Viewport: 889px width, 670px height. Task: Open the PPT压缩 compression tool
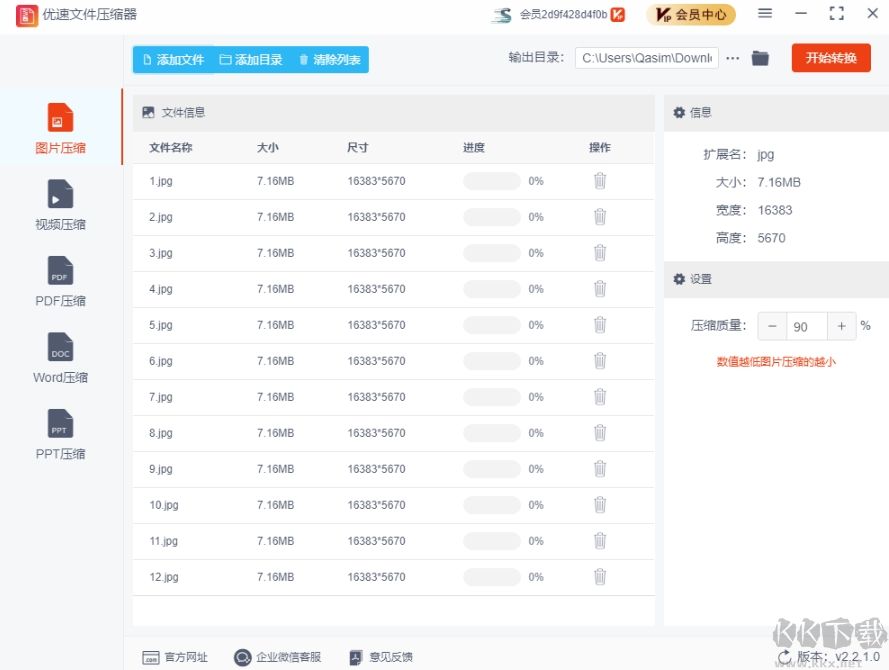59,434
